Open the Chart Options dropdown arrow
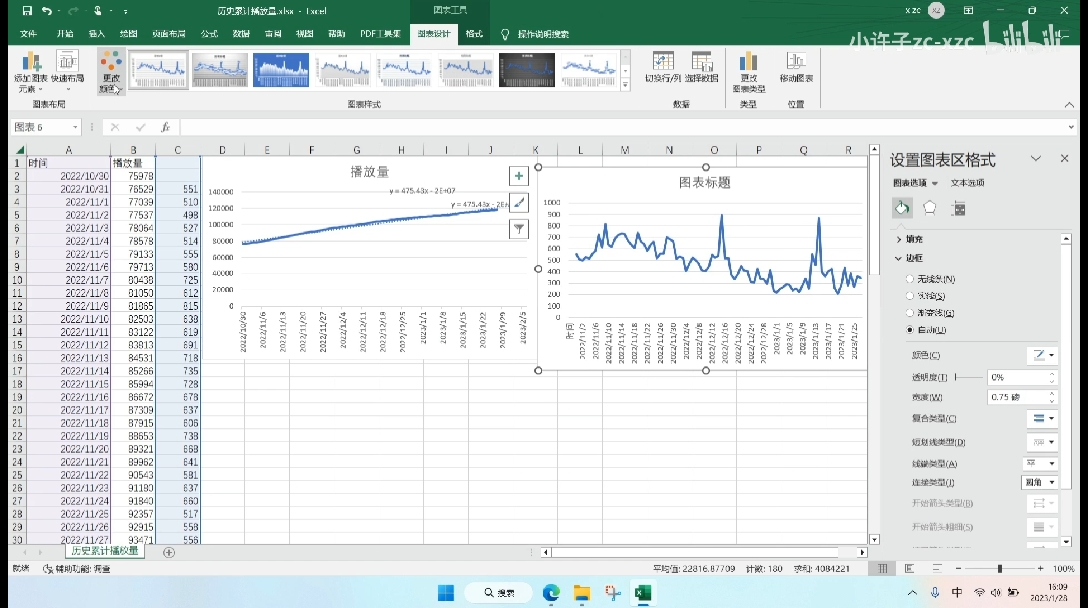 click(935, 183)
